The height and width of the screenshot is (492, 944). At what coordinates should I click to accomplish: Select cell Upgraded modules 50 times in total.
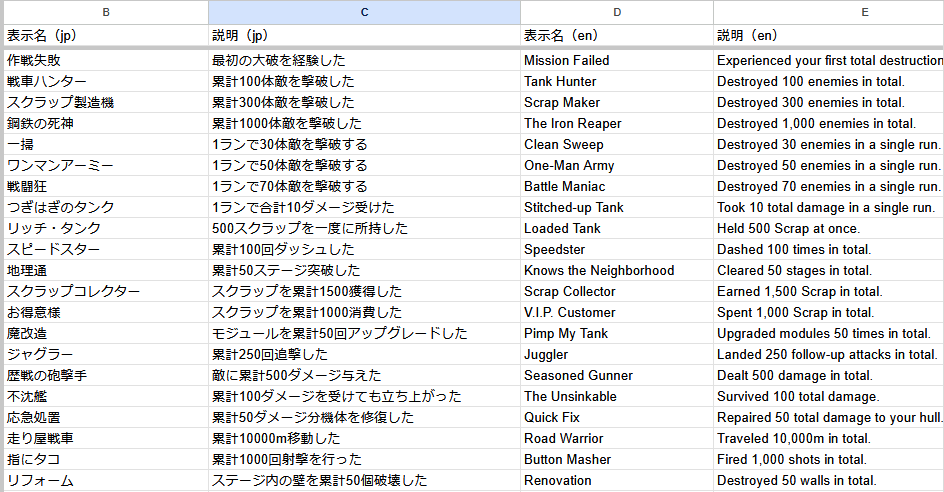coord(829,334)
